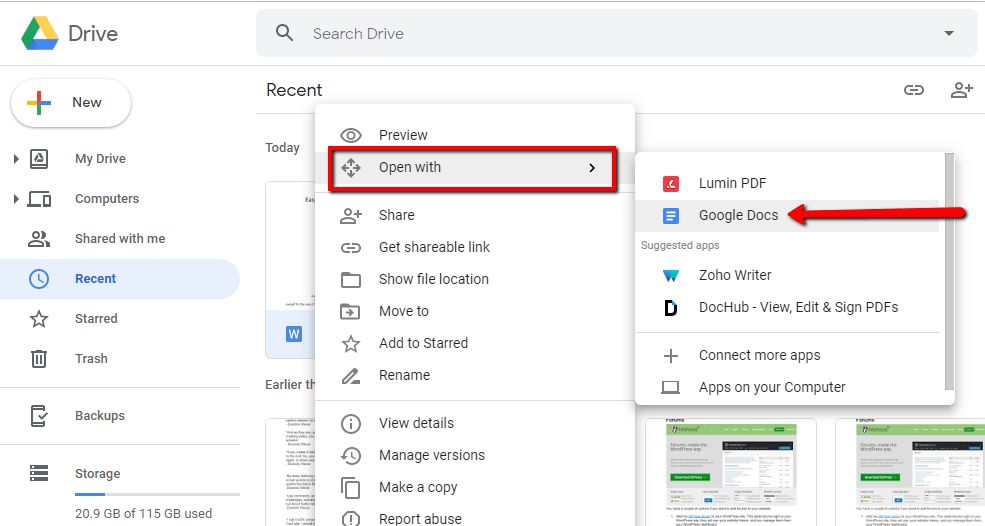Image resolution: width=985 pixels, height=526 pixels.
Task: Click the get link toolbar icon
Action: [913, 90]
